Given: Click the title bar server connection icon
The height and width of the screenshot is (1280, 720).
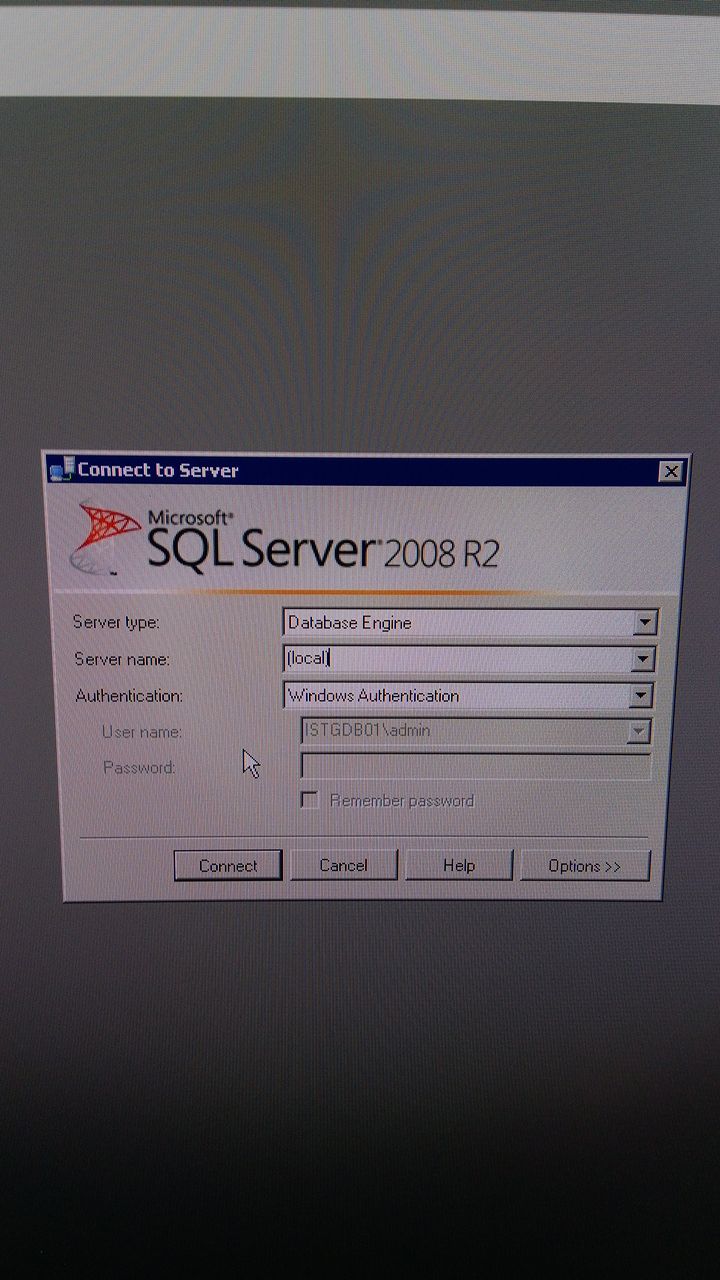Looking at the screenshot, I should (x=61, y=469).
